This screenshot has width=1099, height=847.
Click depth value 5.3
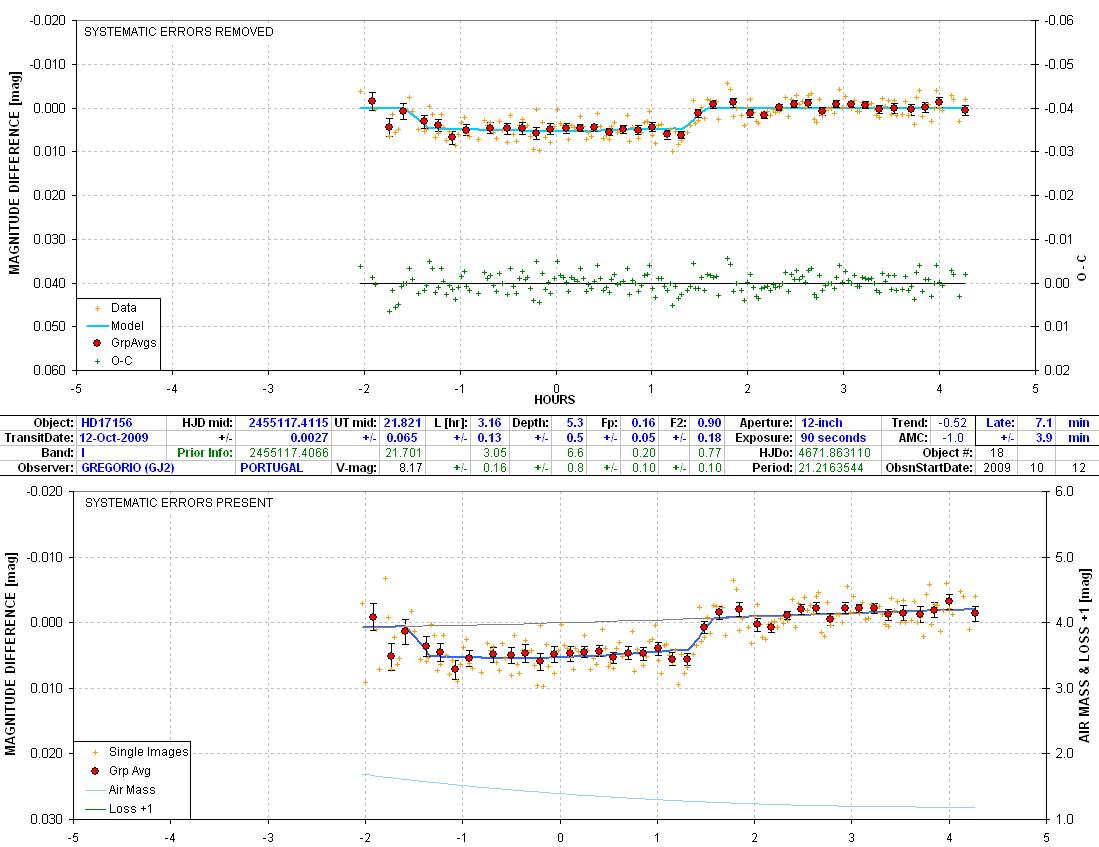click(x=575, y=423)
